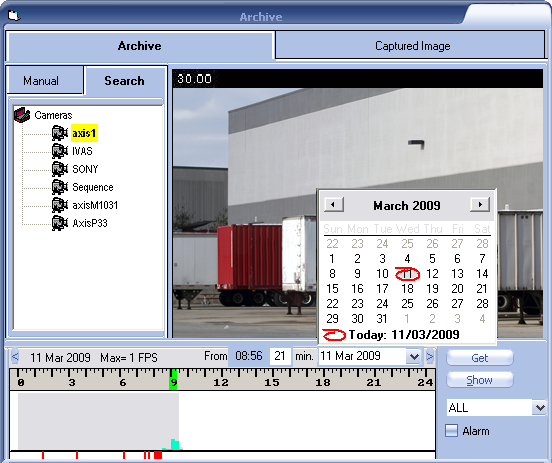
Task: Open the ALL event filter dropdown
Action: (x=540, y=408)
